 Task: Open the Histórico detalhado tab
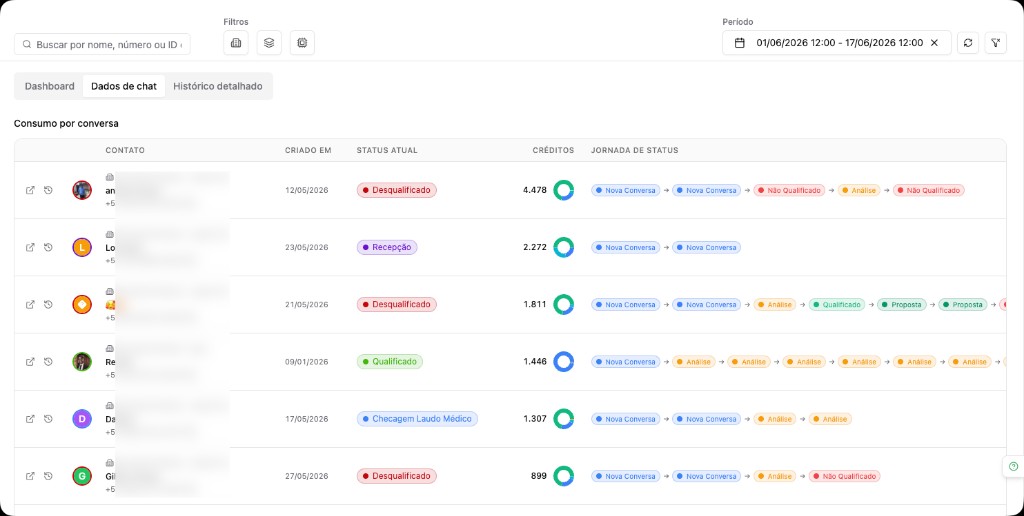pos(218,86)
